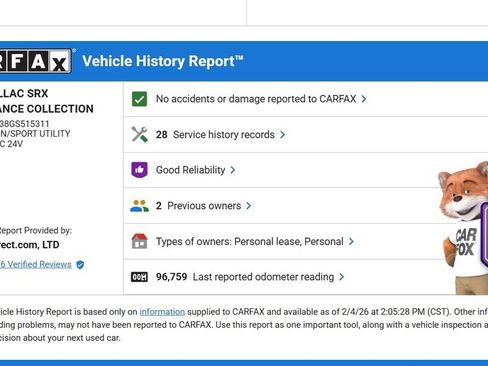Screen dimensions: 488x366
Task: Click the purple thumbs-up reliability icon
Action: pyautogui.click(x=139, y=170)
